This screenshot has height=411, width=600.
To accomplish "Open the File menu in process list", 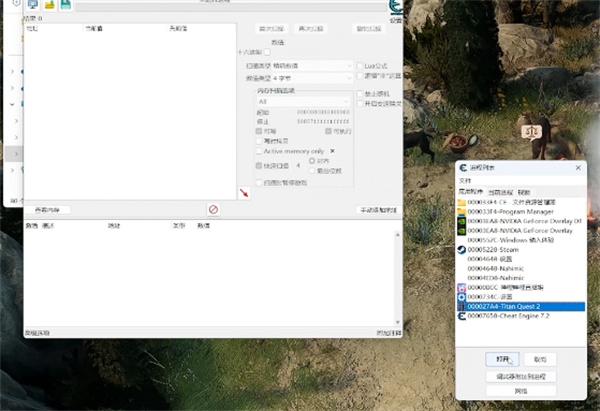I will coord(464,181).
